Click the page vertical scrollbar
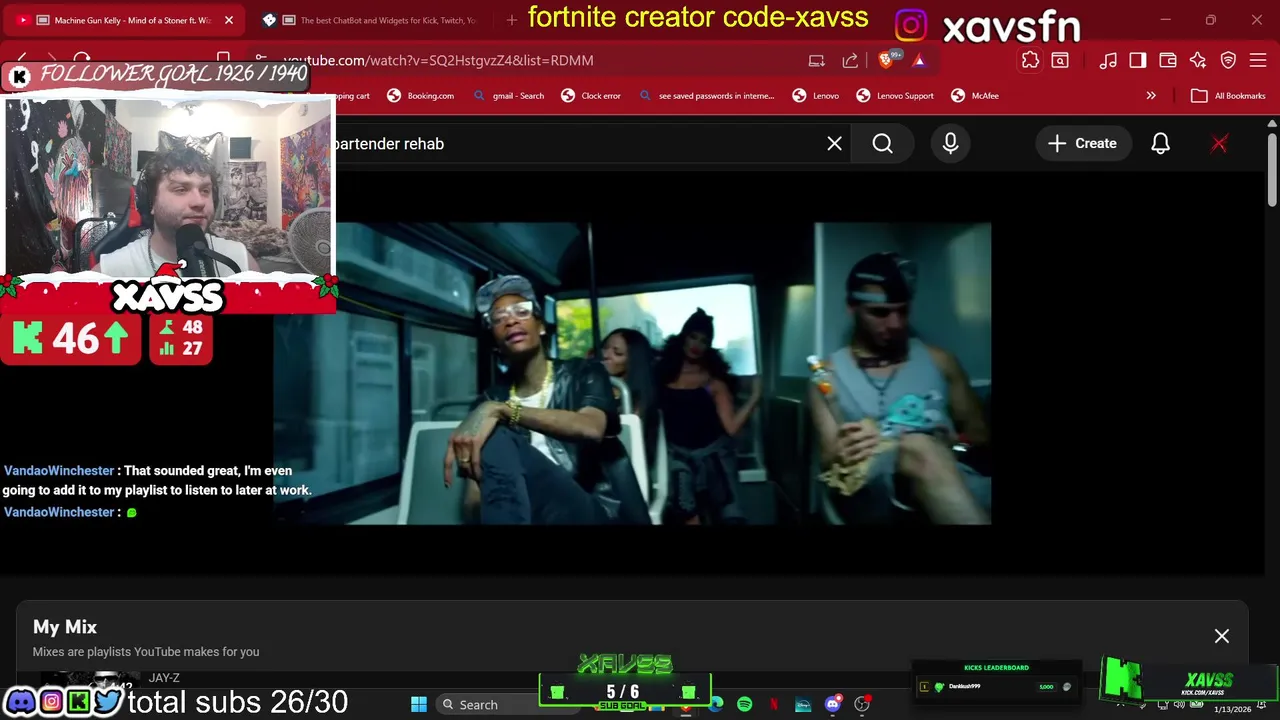The width and height of the screenshot is (1280, 720). click(x=1271, y=171)
